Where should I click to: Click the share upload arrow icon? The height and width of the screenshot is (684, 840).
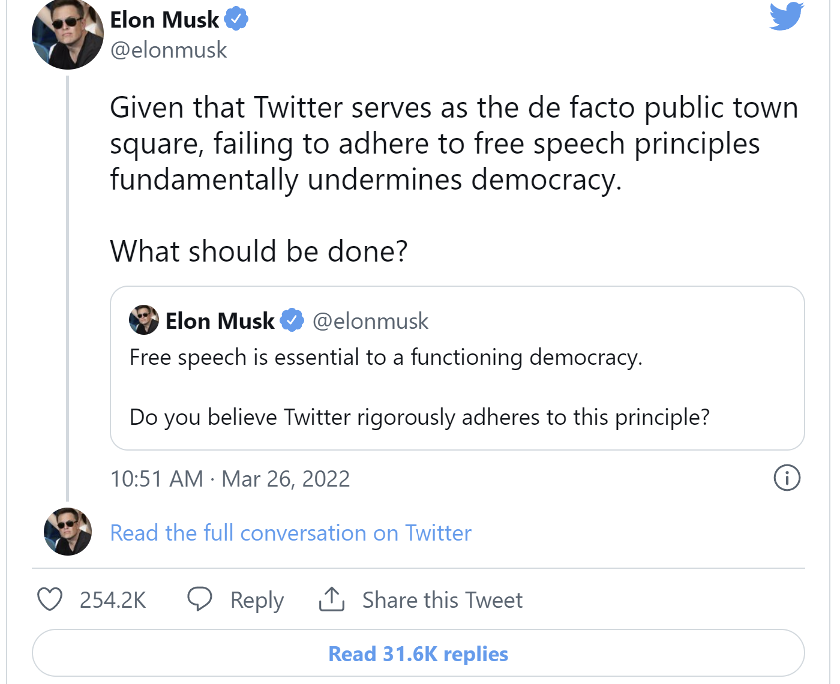331,600
